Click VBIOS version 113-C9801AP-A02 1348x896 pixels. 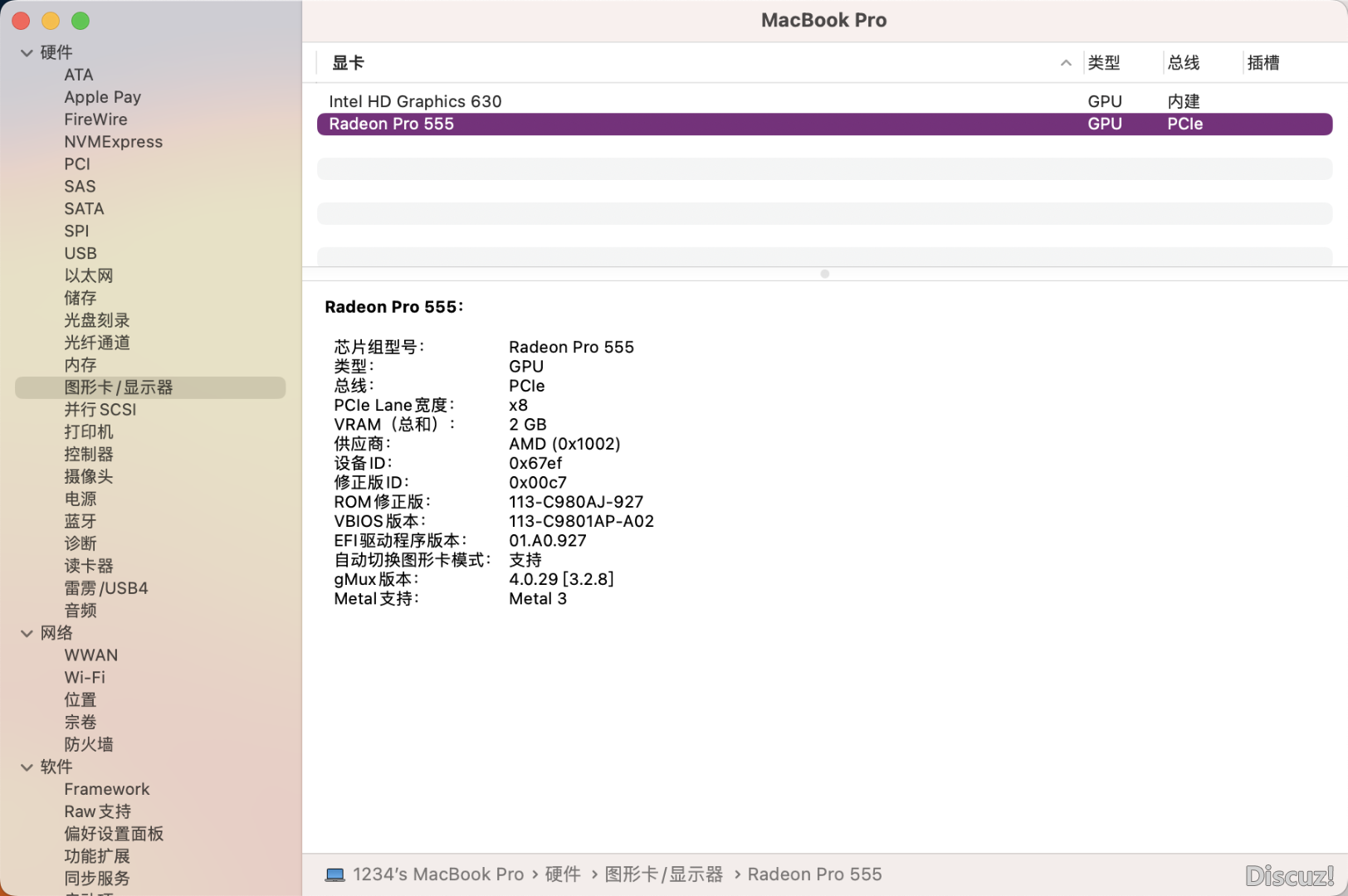pyautogui.click(x=581, y=521)
